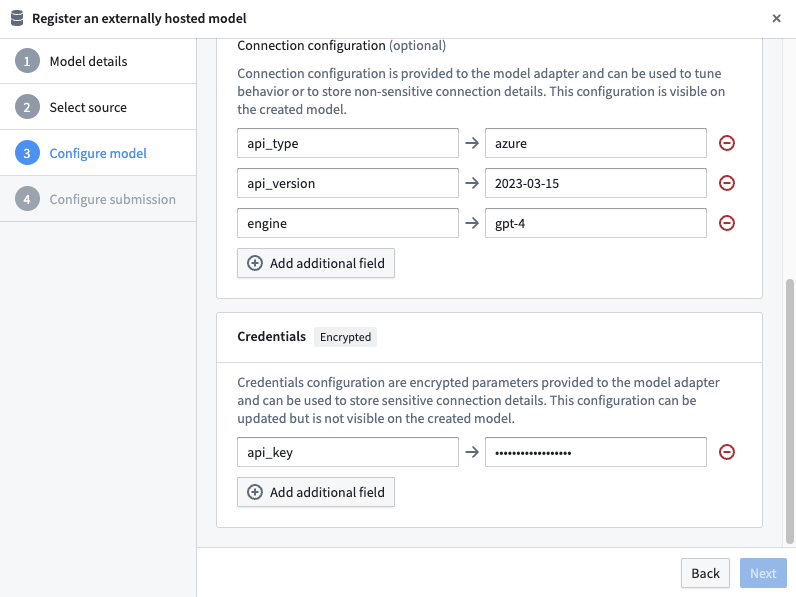Edit the api_key key field
Screen dimensions: 796x597
(x=348, y=452)
